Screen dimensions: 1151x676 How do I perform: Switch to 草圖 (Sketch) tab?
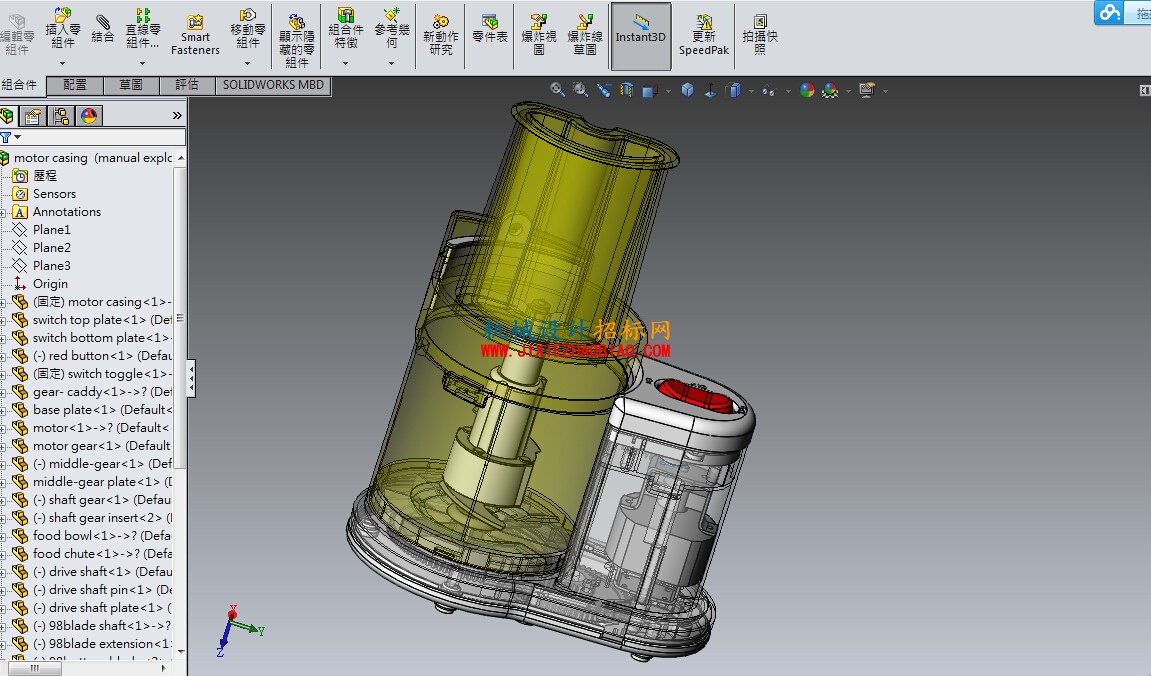(131, 85)
